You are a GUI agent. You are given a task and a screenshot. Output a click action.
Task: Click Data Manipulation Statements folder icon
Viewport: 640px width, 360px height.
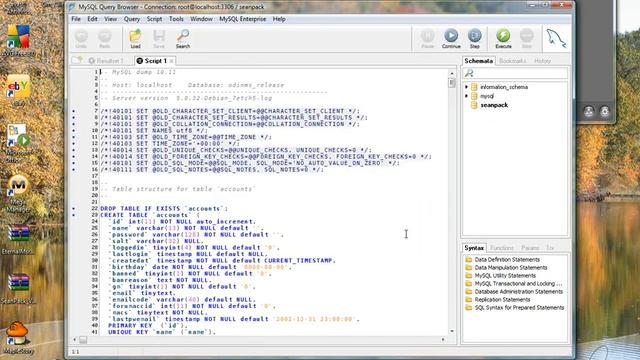coord(469,267)
